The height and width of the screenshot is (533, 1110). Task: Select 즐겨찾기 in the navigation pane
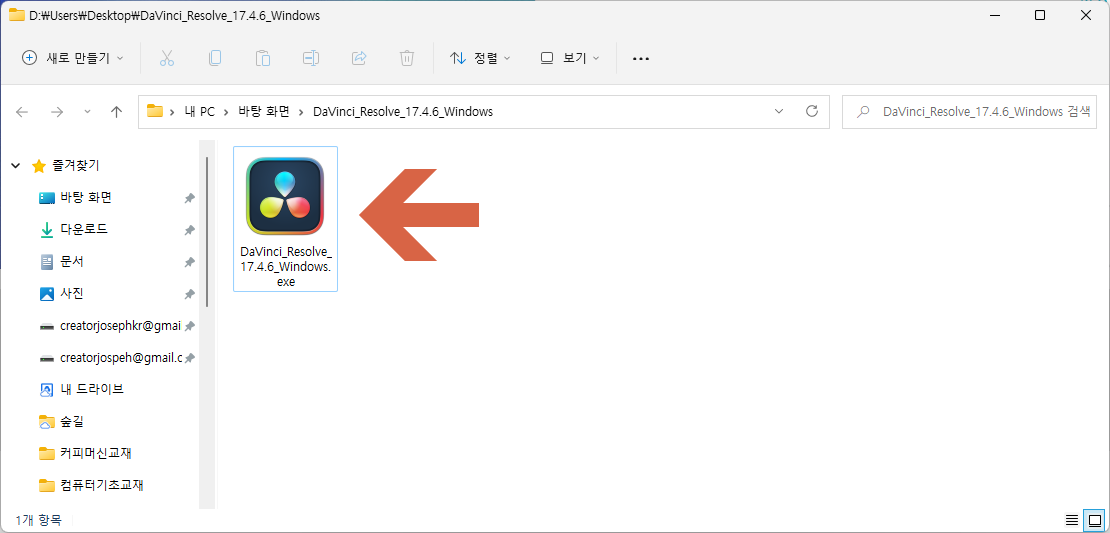(x=76, y=166)
